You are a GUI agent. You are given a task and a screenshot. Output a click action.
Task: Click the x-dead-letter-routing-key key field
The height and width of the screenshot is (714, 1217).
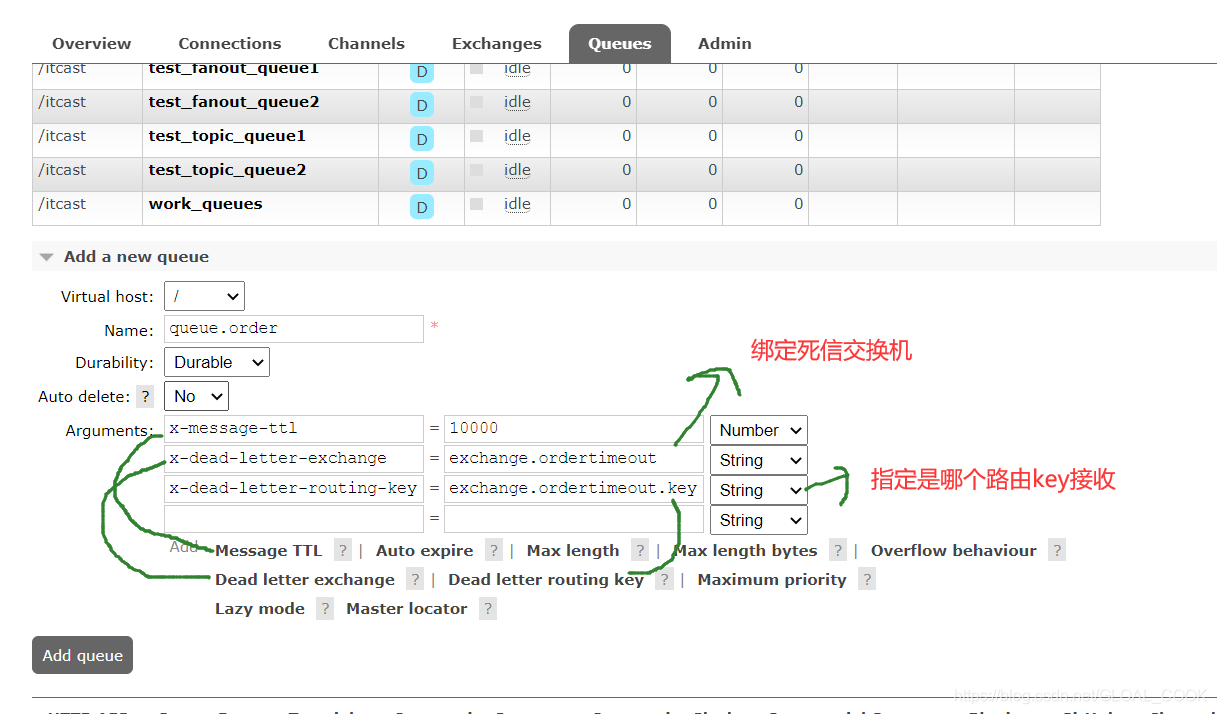click(x=294, y=489)
